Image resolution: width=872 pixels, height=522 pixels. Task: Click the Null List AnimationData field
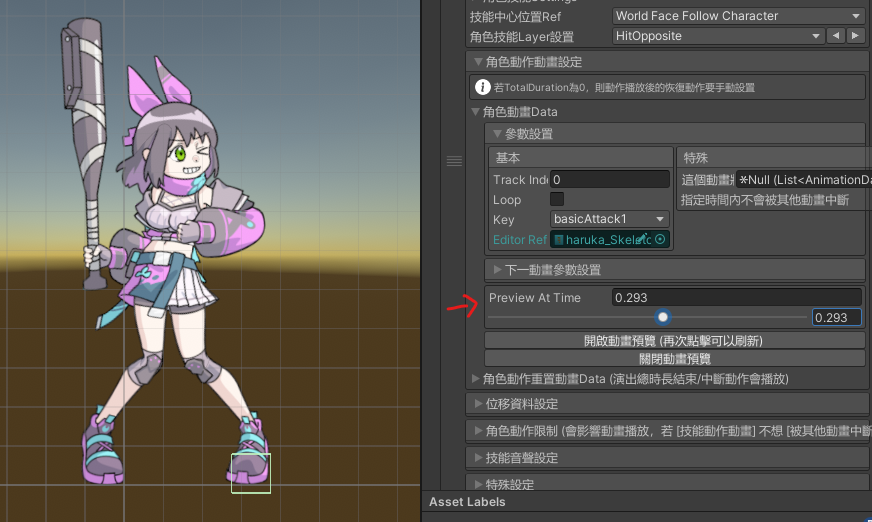coord(804,180)
